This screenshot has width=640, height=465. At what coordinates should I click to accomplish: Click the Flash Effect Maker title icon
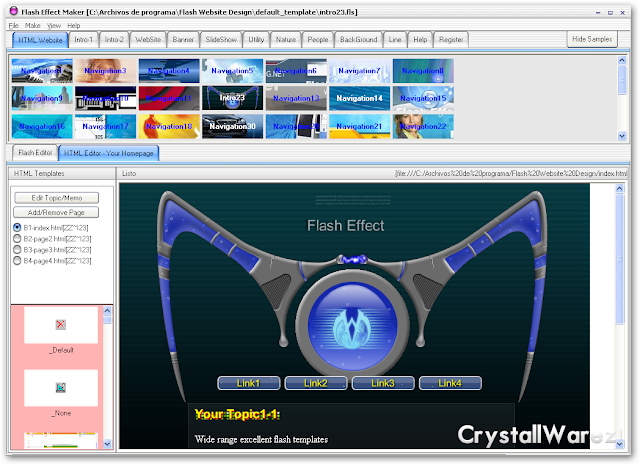point(13,11)
